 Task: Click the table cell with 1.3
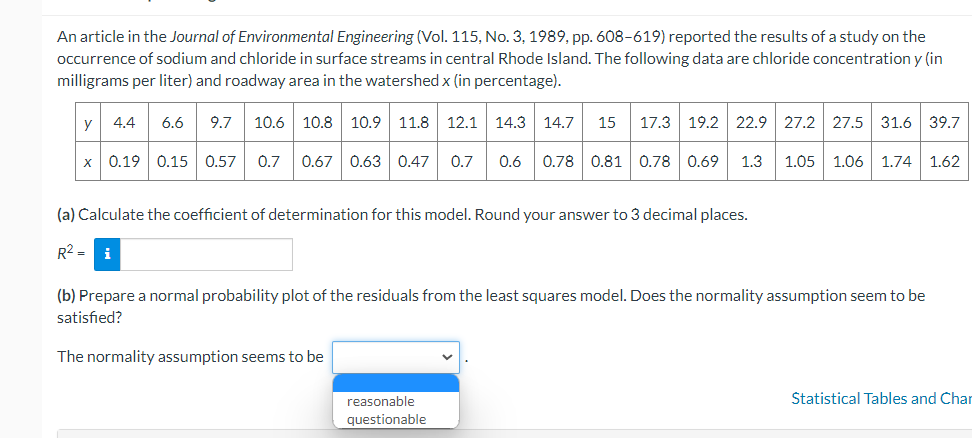tap(751, 160)
